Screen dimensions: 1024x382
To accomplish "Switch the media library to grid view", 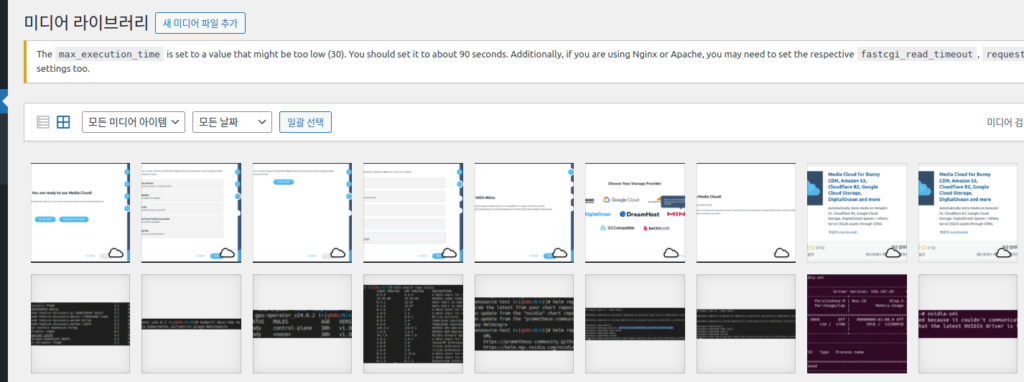I will [x=63, y=122].
